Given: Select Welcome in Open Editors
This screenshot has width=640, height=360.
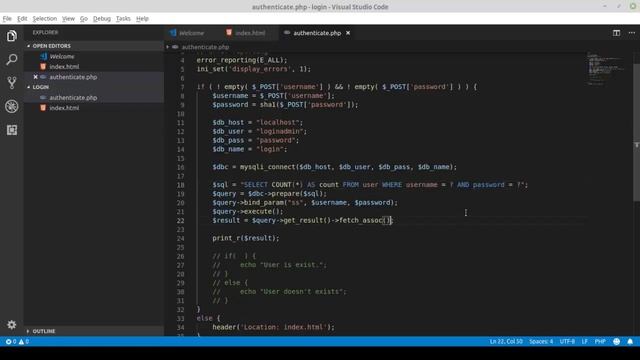Looking at the screenshot, I should pos(62,56).
